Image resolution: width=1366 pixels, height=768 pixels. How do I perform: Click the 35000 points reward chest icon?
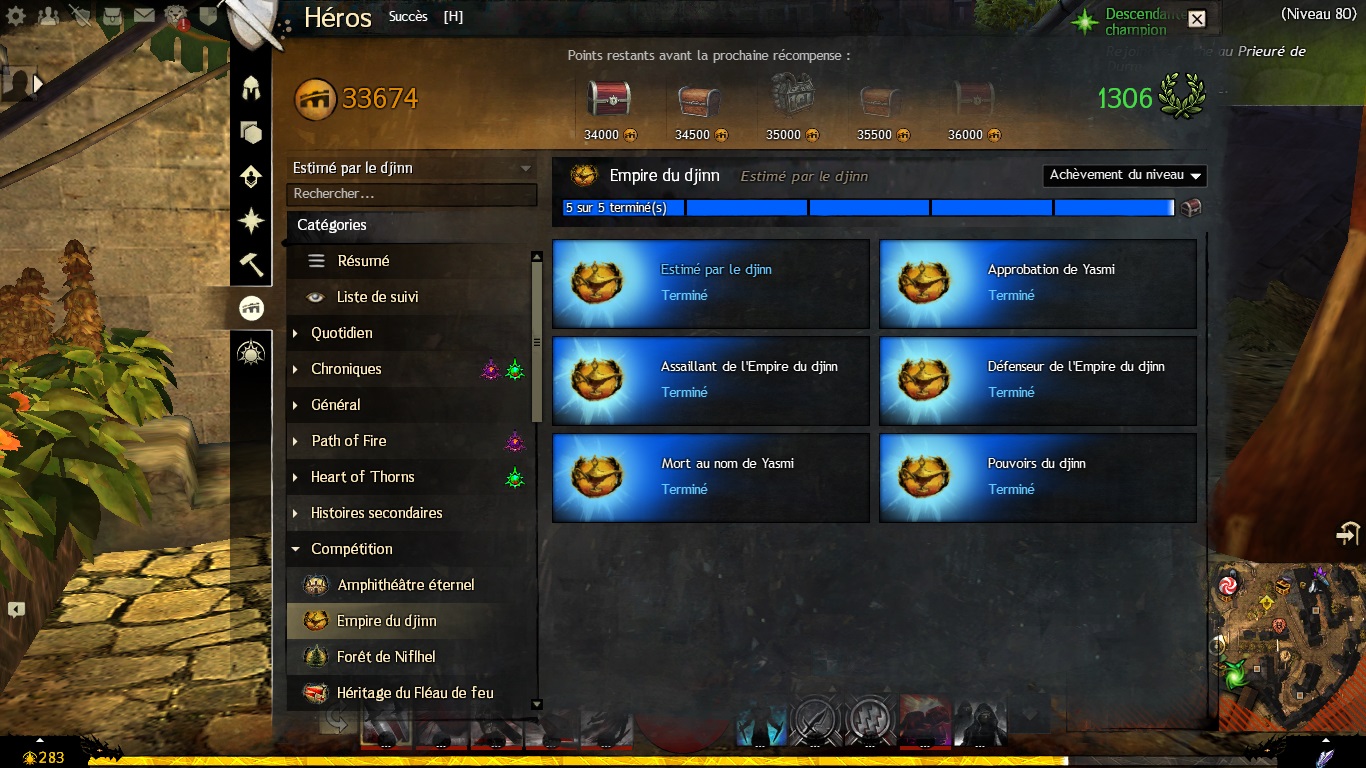(791, 98)
